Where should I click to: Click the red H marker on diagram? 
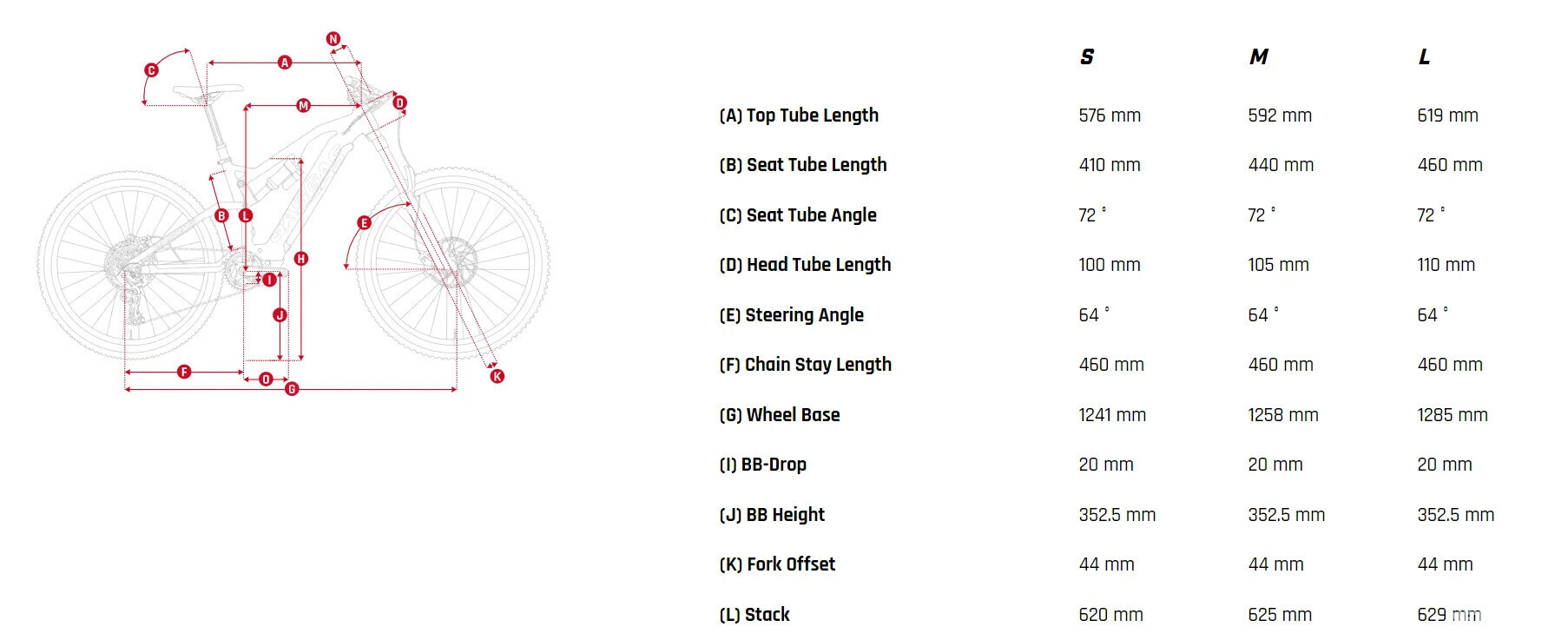(301, 259)
